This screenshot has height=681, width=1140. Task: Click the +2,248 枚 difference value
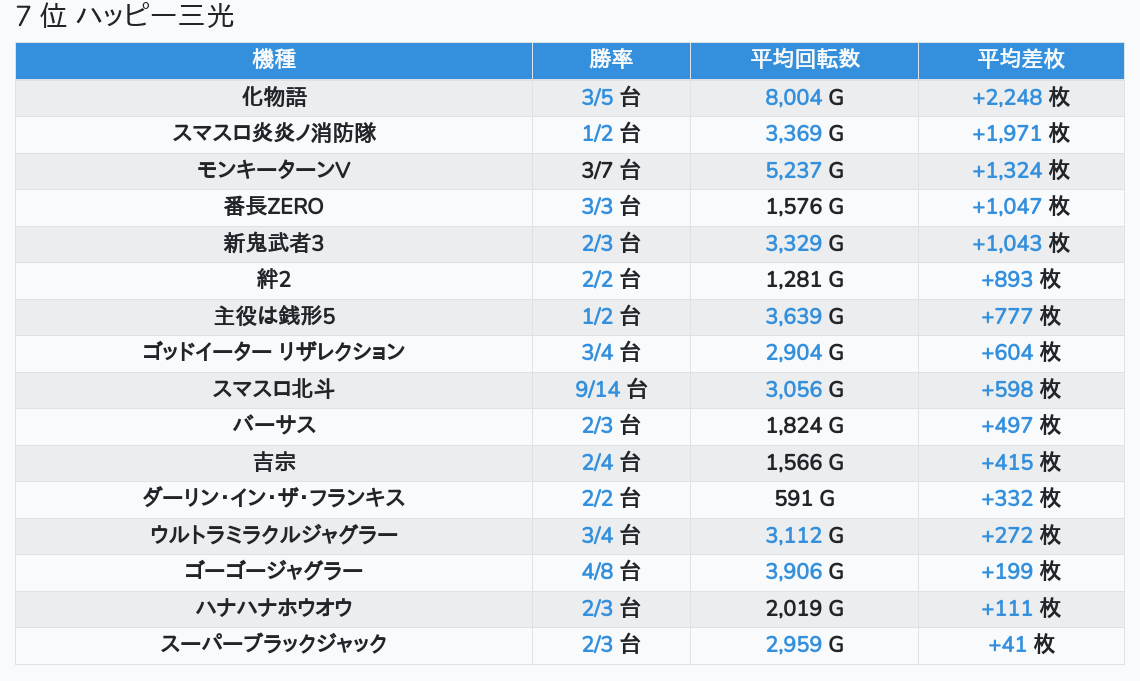click(x=1021, y=97)
